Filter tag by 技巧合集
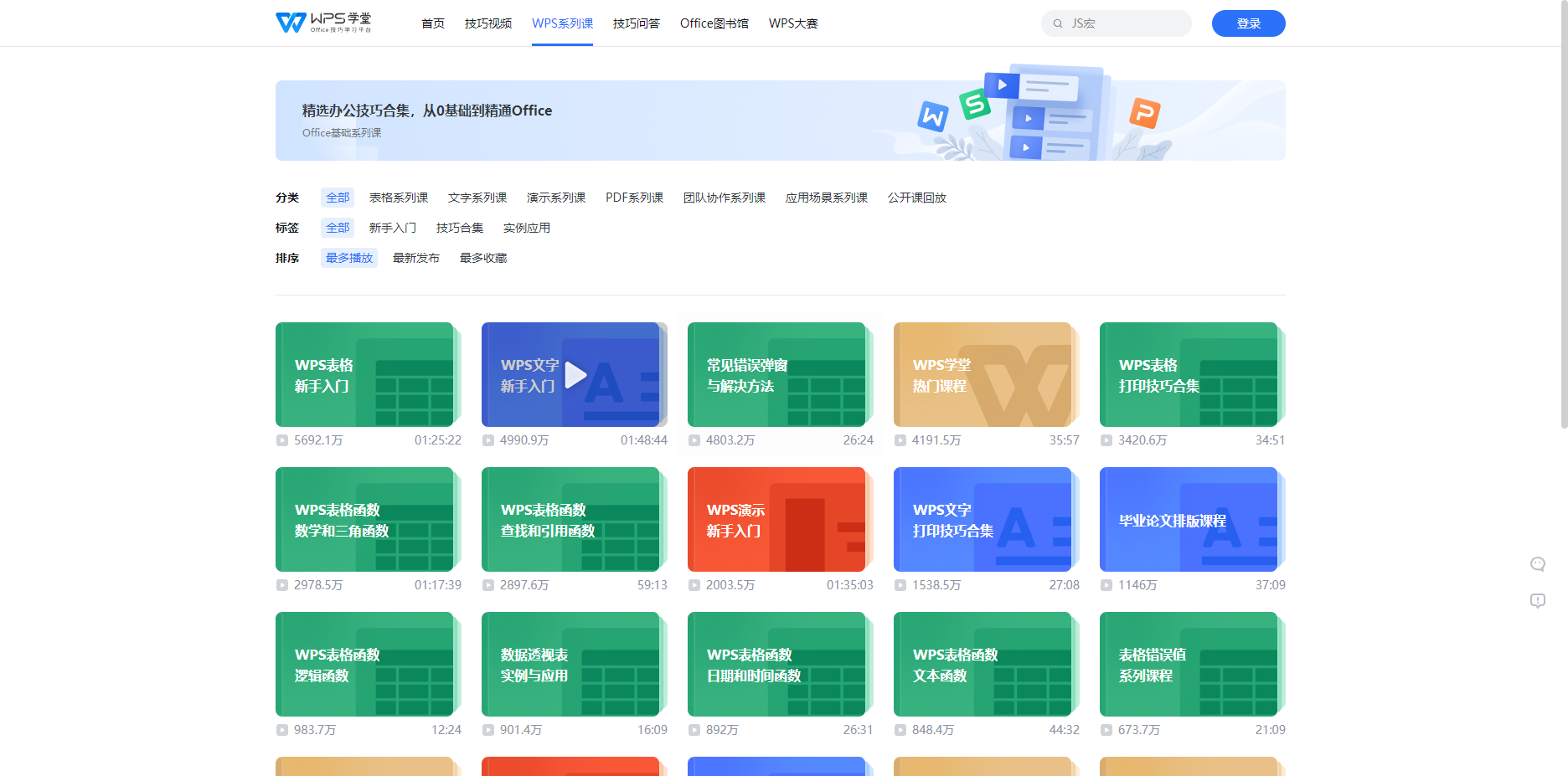This screenshot has width=1568, height=776. point(460,228)
